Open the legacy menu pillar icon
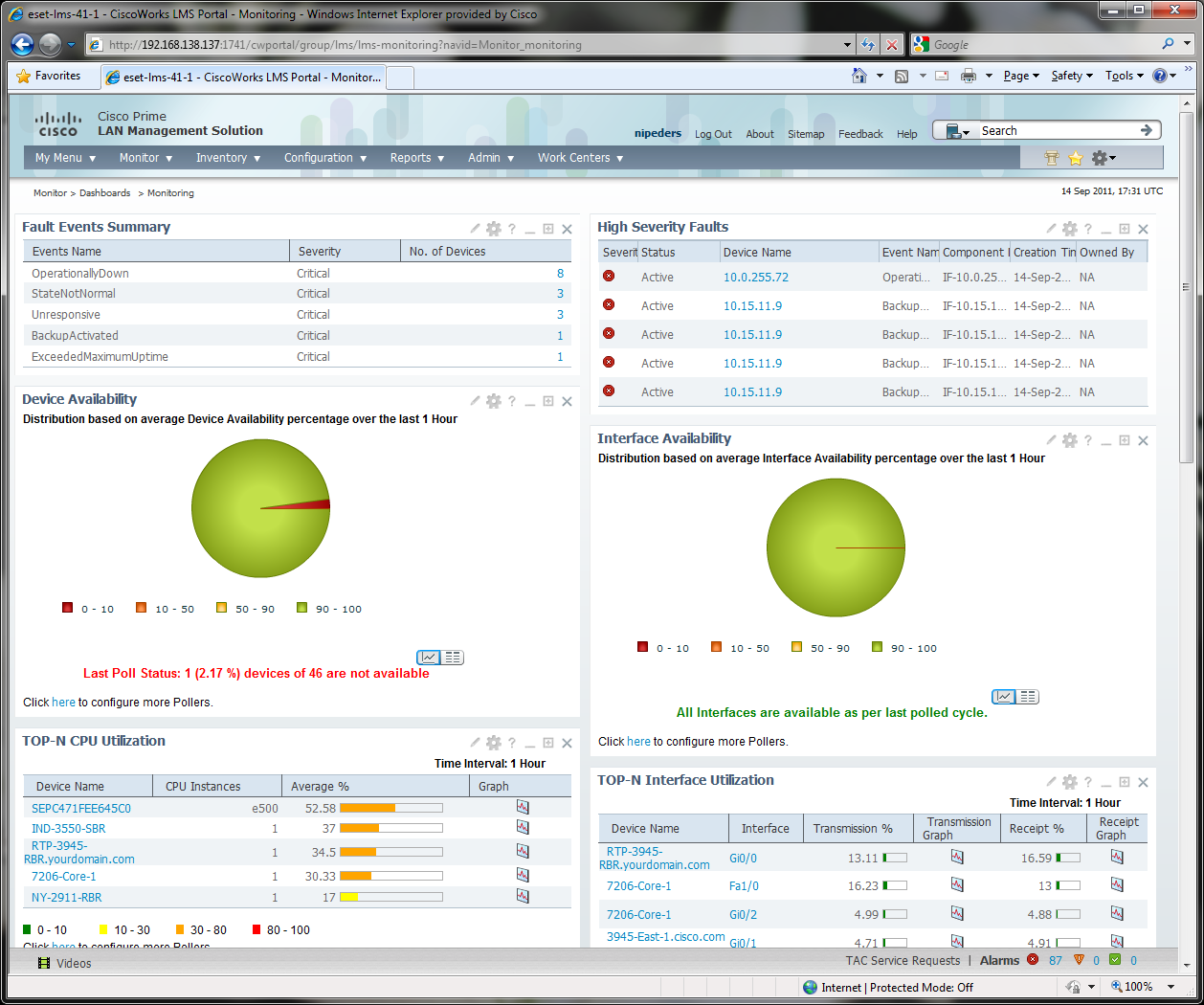Viewport: 1204px width, 1005px height. coord(1051,158)
